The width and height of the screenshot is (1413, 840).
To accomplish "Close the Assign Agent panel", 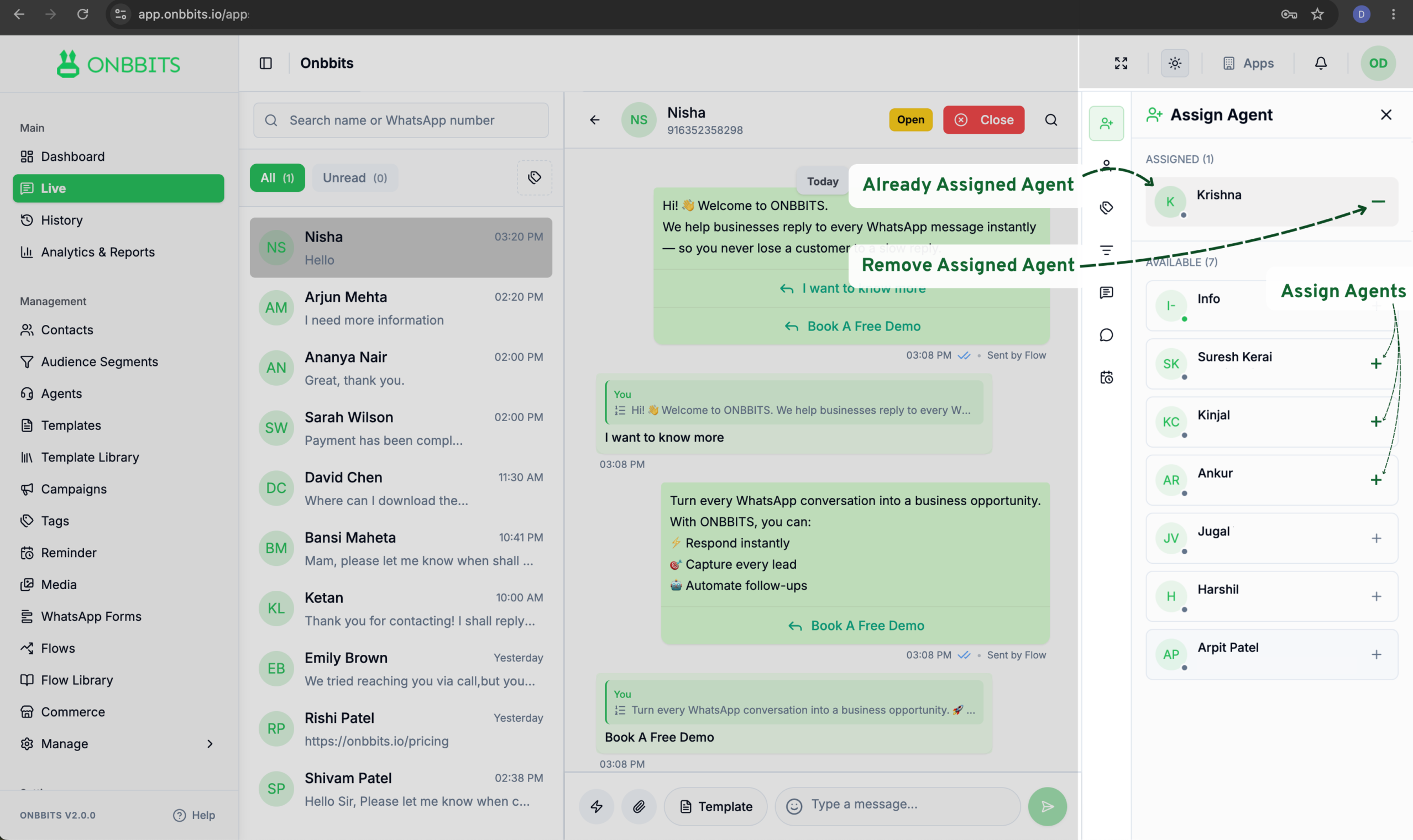I will (x=1386, y=115).
